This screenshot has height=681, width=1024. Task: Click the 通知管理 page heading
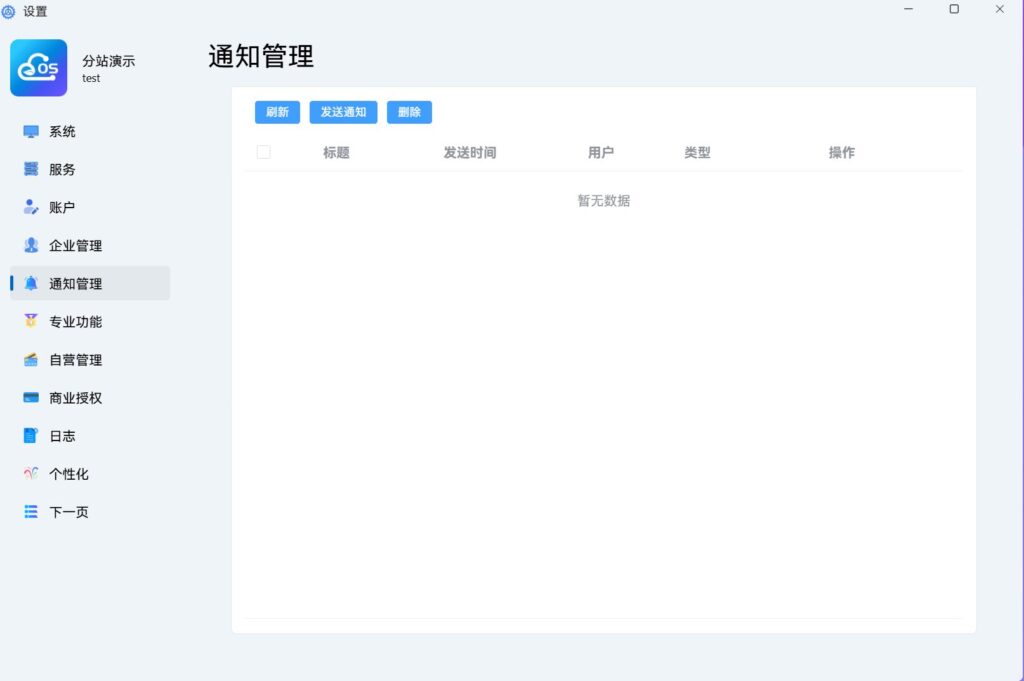259,57
